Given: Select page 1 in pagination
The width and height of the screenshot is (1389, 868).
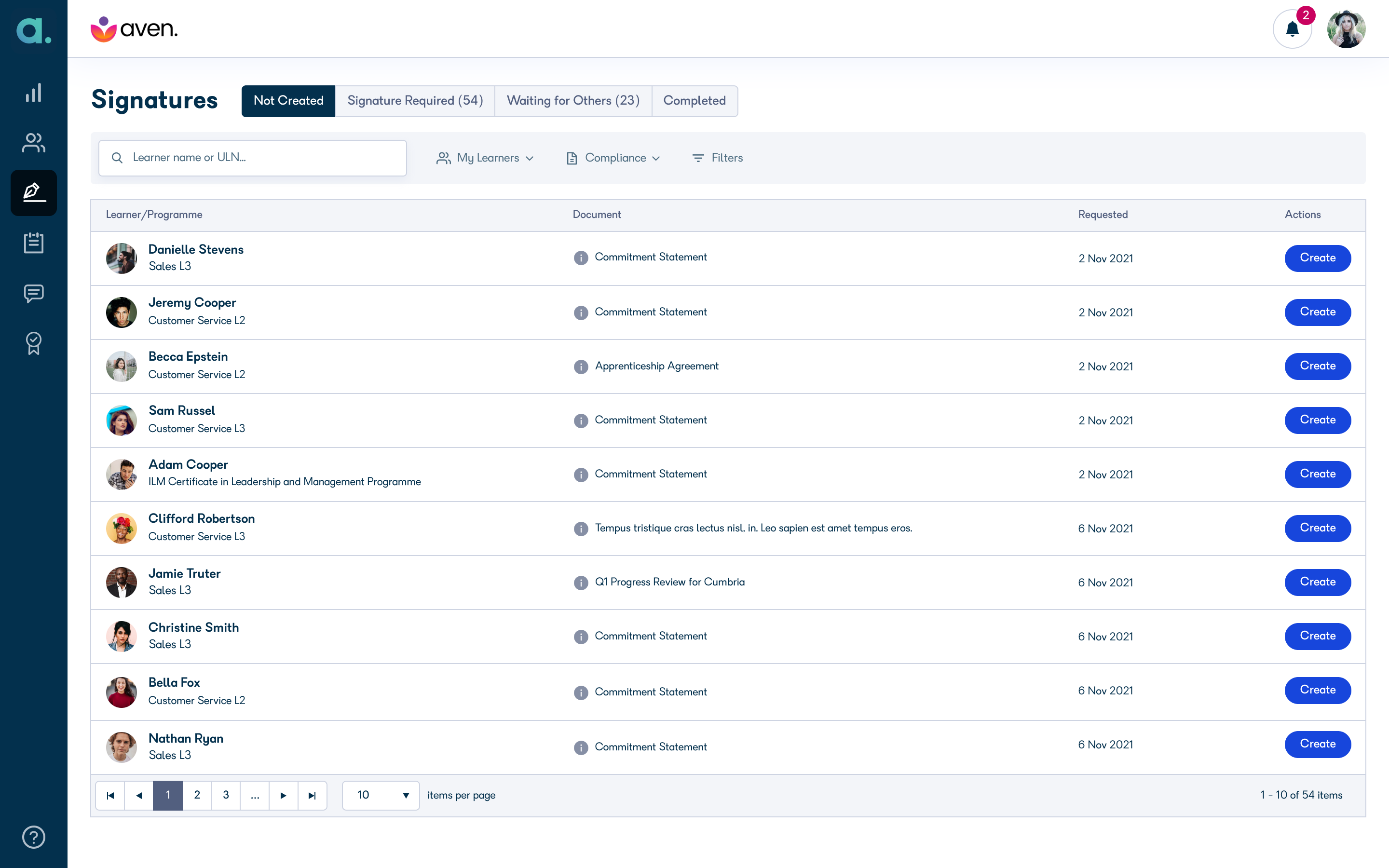Looking at the screenshot, I should [168, 795].
